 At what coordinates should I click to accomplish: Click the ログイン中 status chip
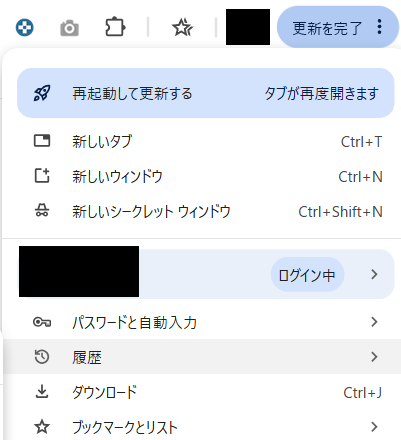tap(307, 275)
